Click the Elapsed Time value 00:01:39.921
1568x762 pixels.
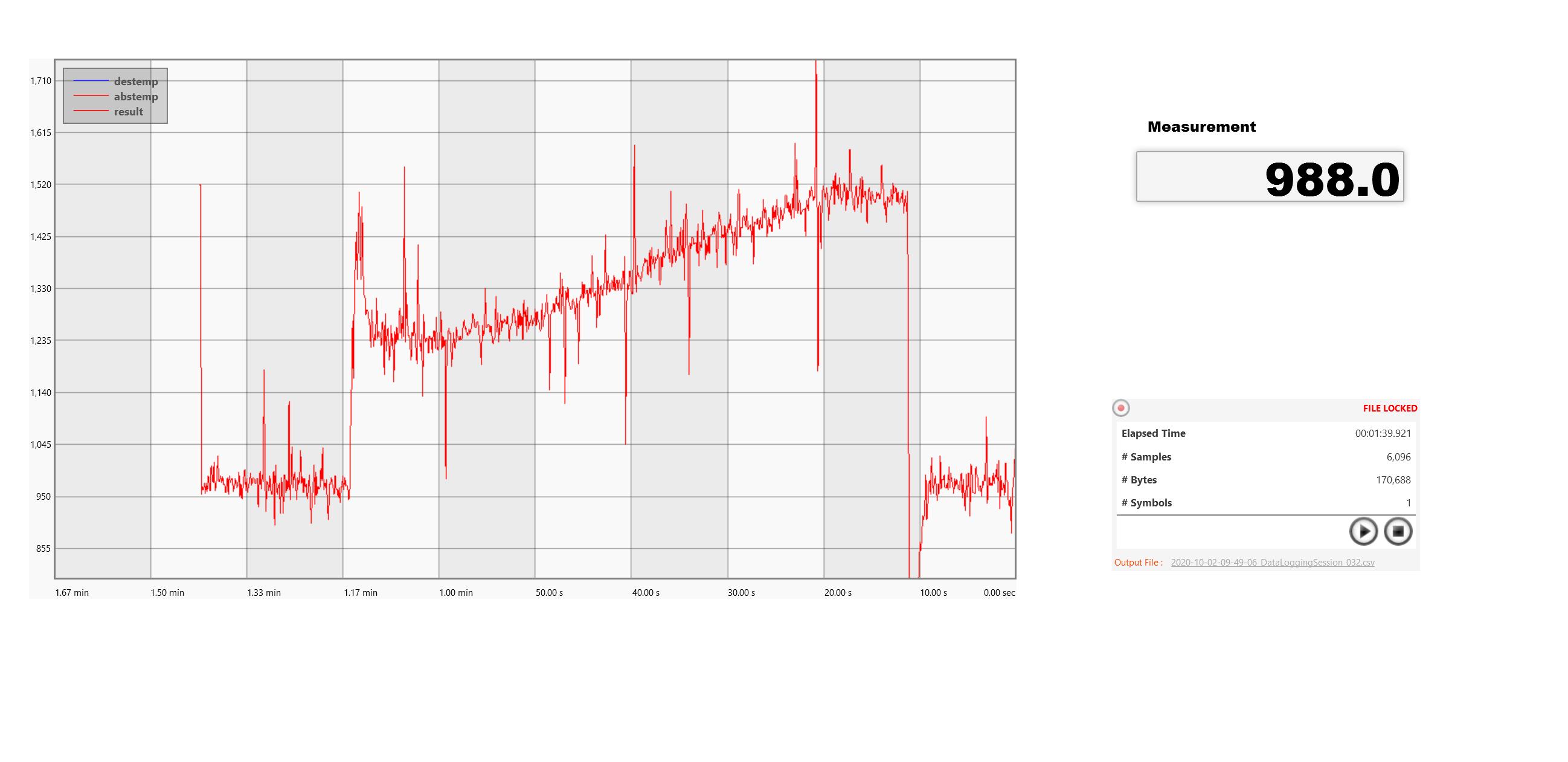click(x=1383, y=433)
